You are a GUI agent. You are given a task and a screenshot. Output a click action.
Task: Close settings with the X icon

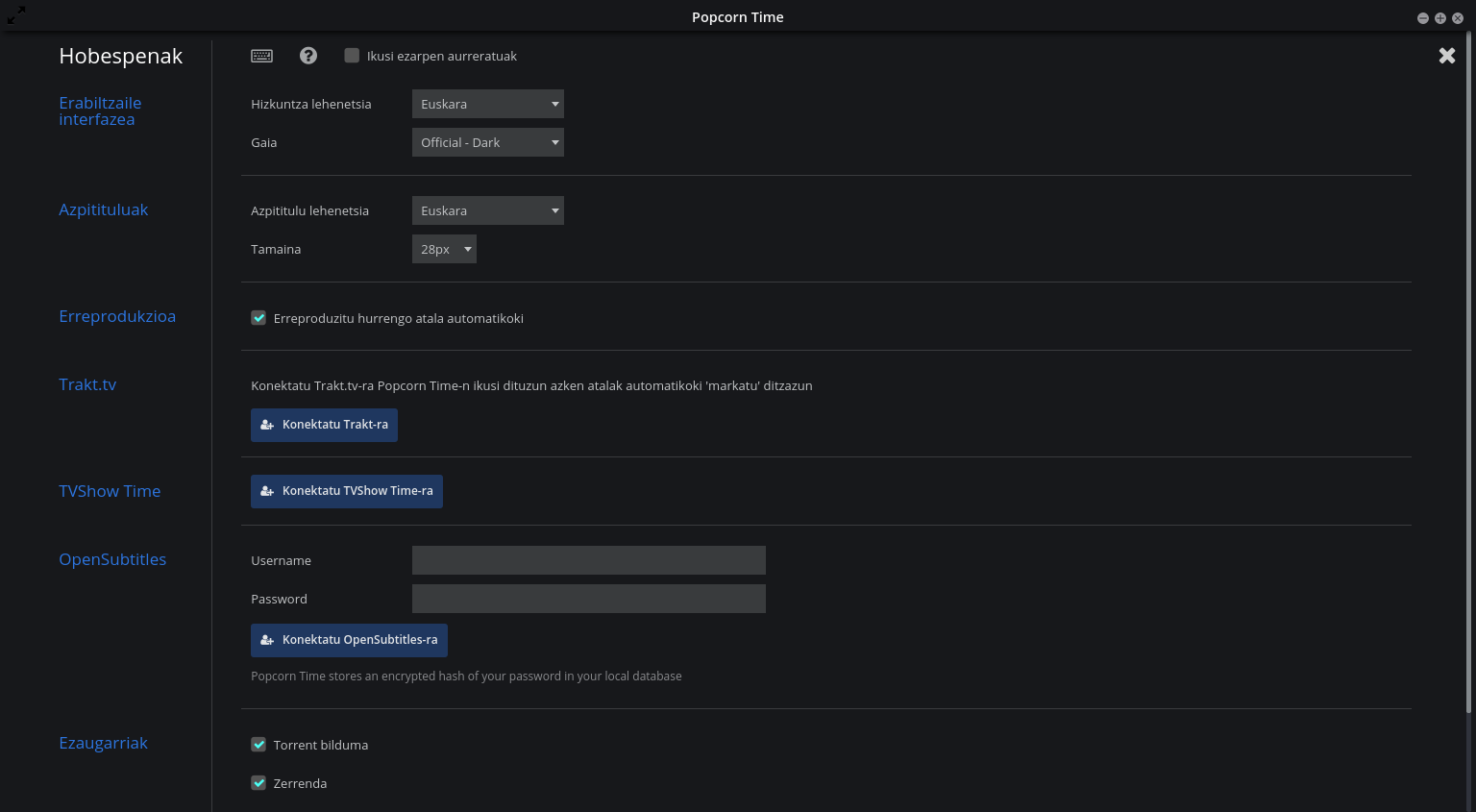coord(1446,56)
